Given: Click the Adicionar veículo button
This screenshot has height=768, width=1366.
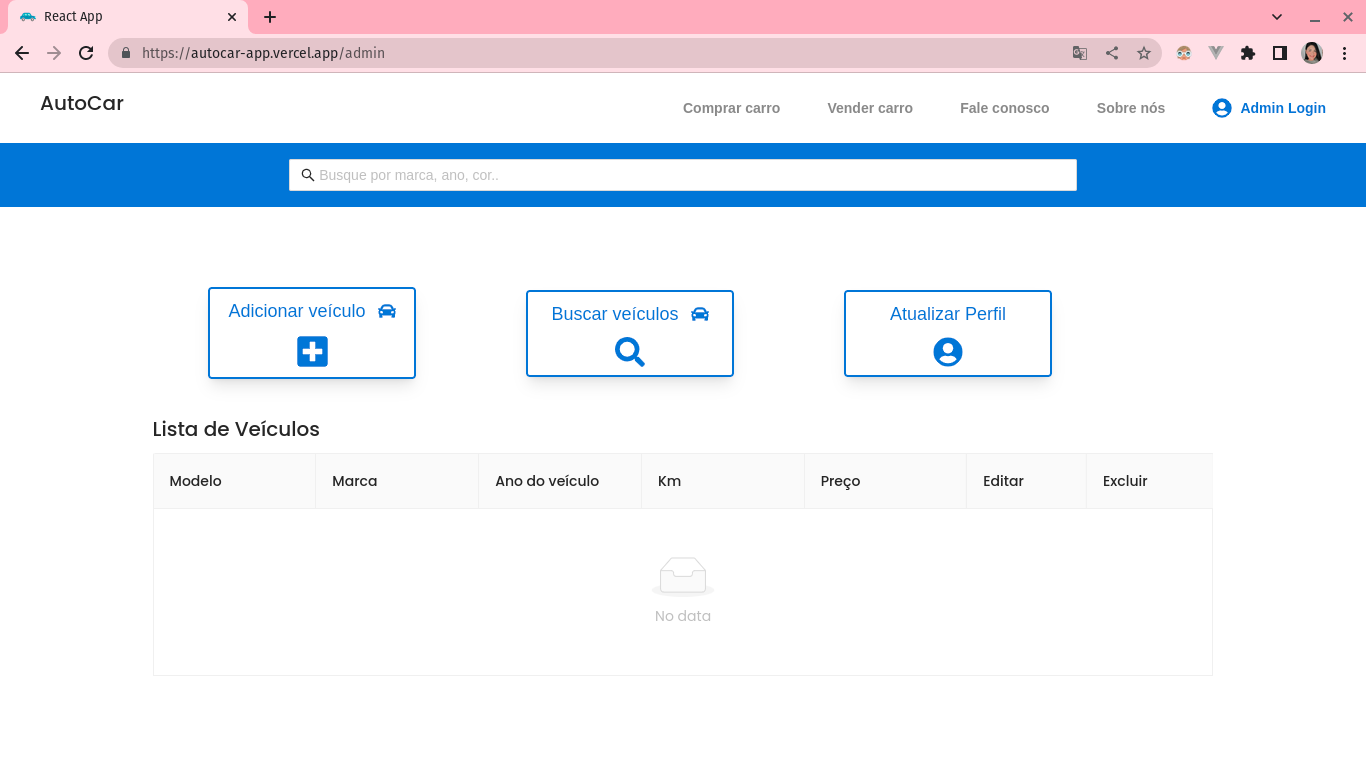Looking at the screenshot, I should click(312, 333).
